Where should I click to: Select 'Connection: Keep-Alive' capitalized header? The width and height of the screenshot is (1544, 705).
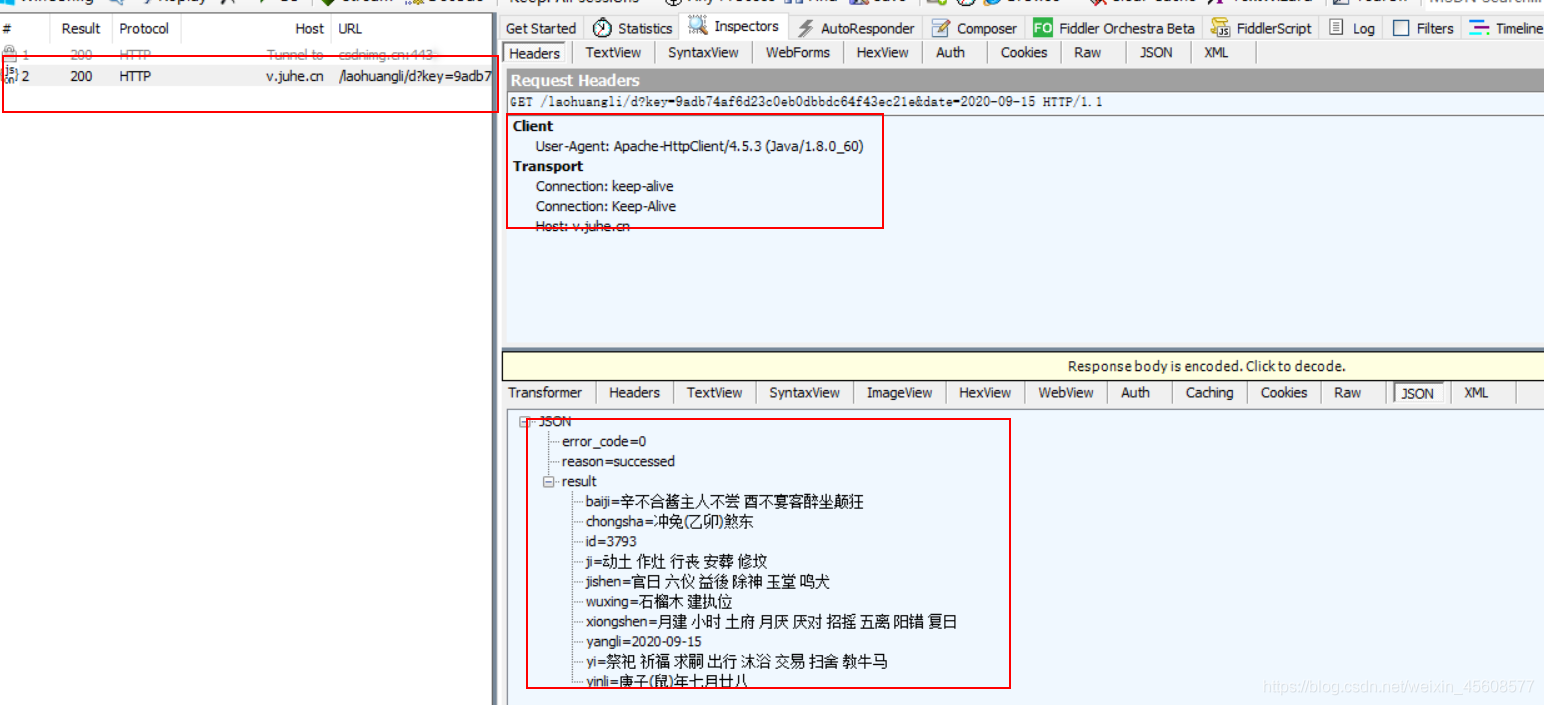pos(605,206)
